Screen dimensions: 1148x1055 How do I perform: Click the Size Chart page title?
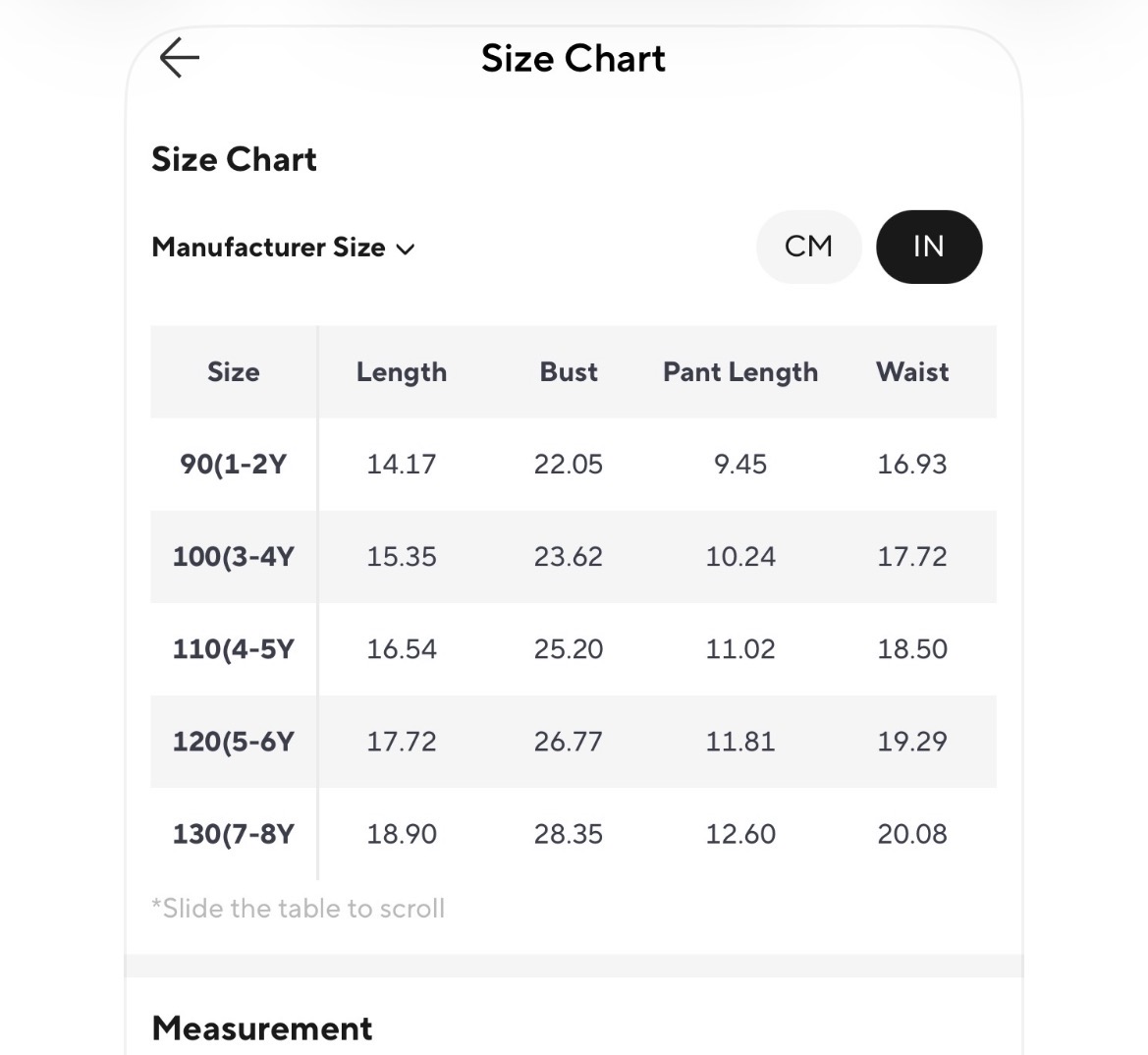(x=574, y=59)
